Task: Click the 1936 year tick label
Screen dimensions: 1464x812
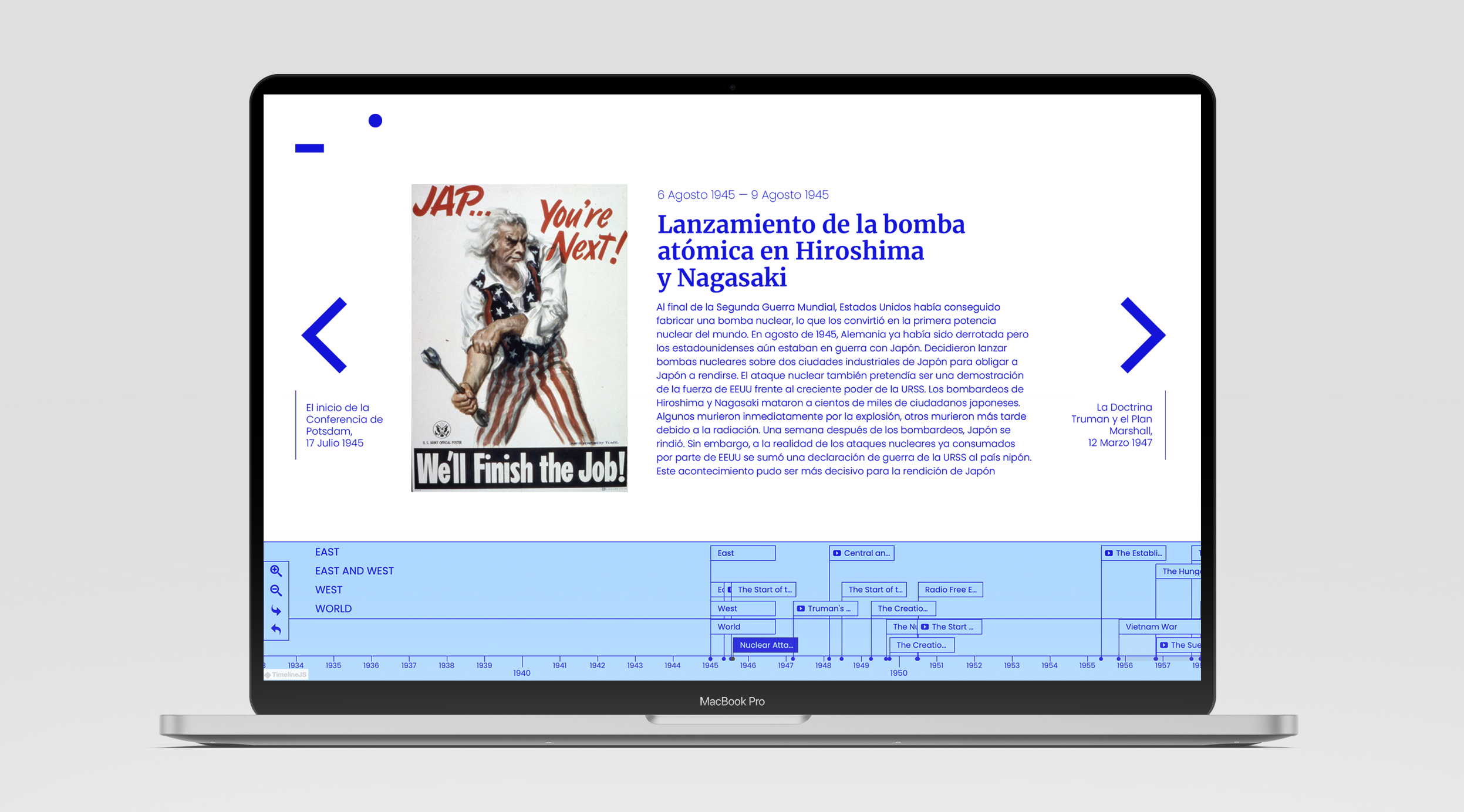Action: click(371, 665)
